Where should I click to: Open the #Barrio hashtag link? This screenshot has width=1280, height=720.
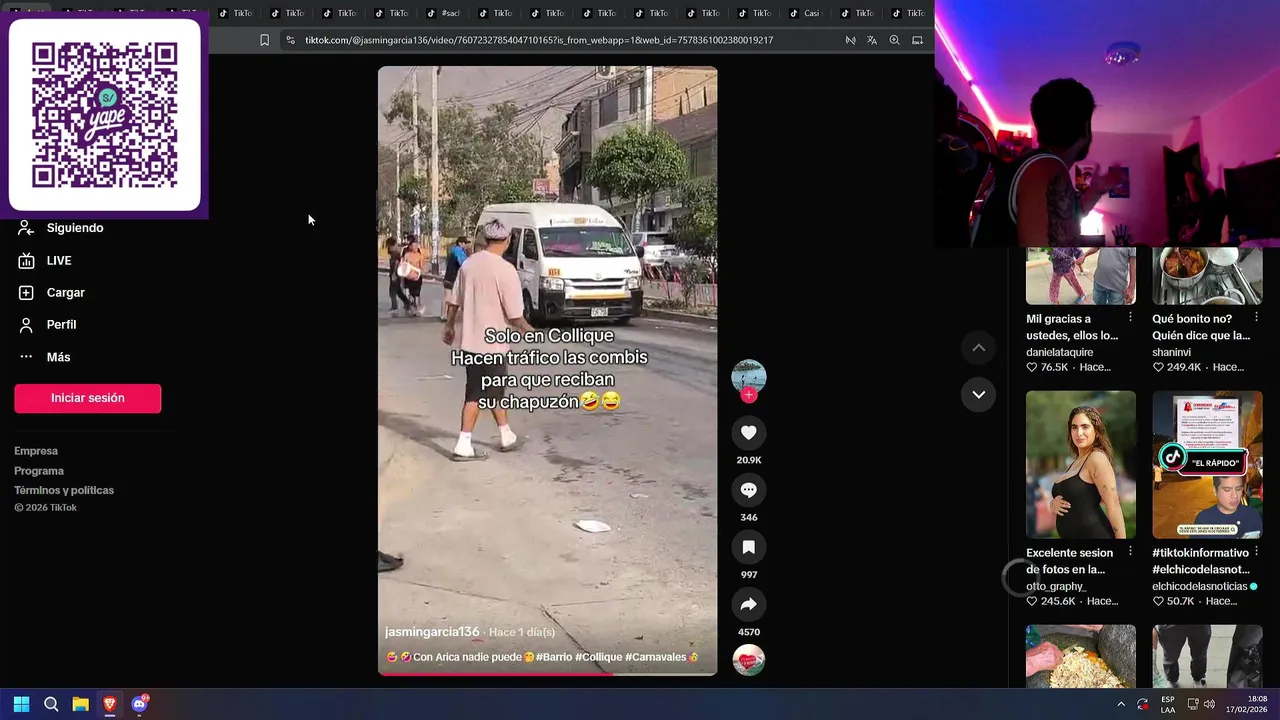pyautogui.click(x=553, y=657)
